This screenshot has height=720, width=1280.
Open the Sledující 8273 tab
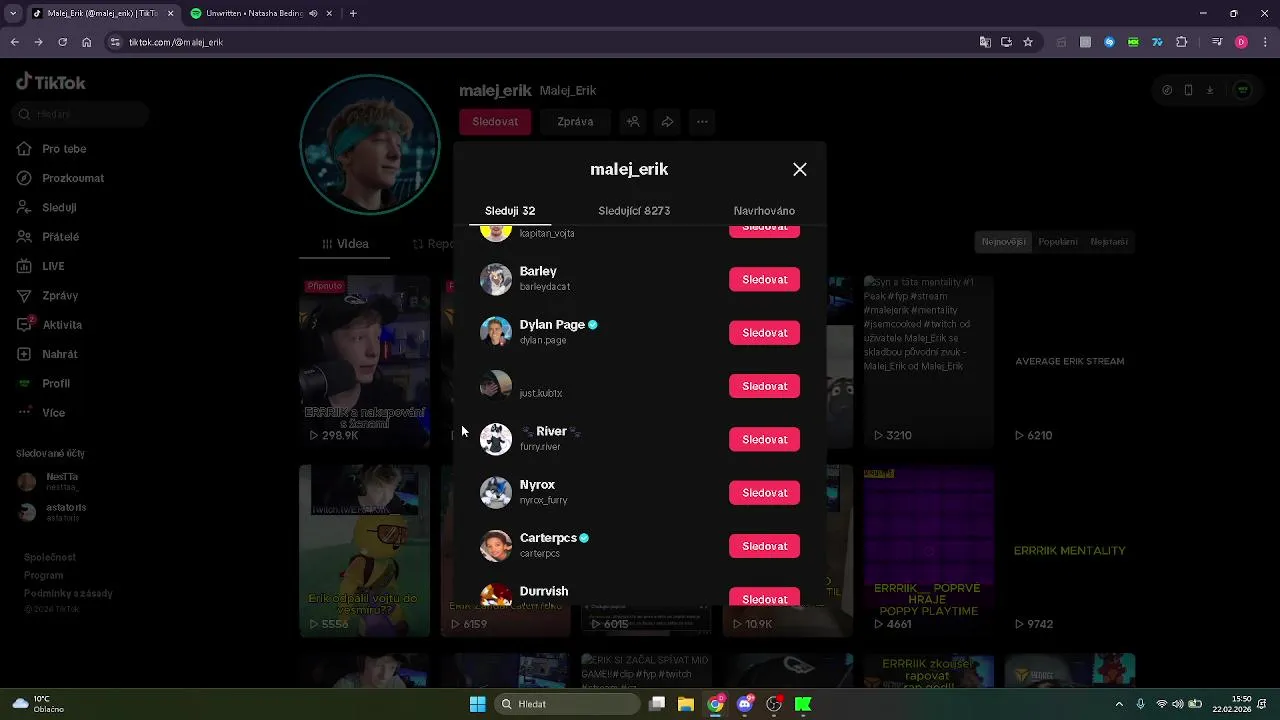(634, 211)
